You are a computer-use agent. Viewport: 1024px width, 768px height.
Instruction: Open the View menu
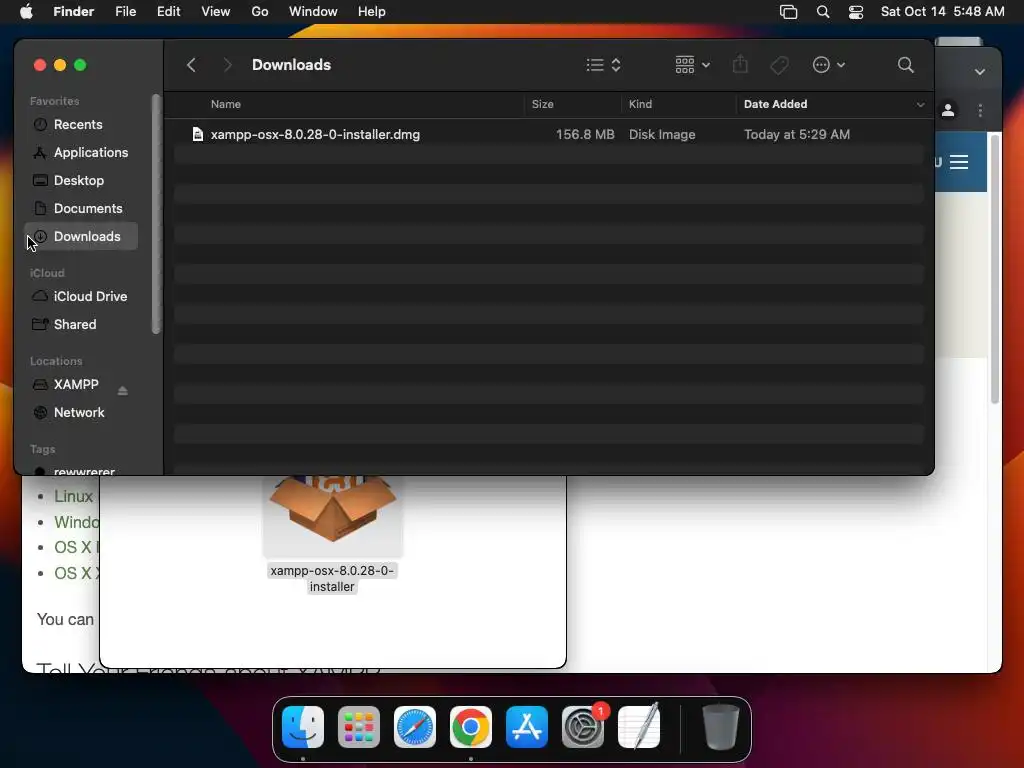click(x=216, y=12)
